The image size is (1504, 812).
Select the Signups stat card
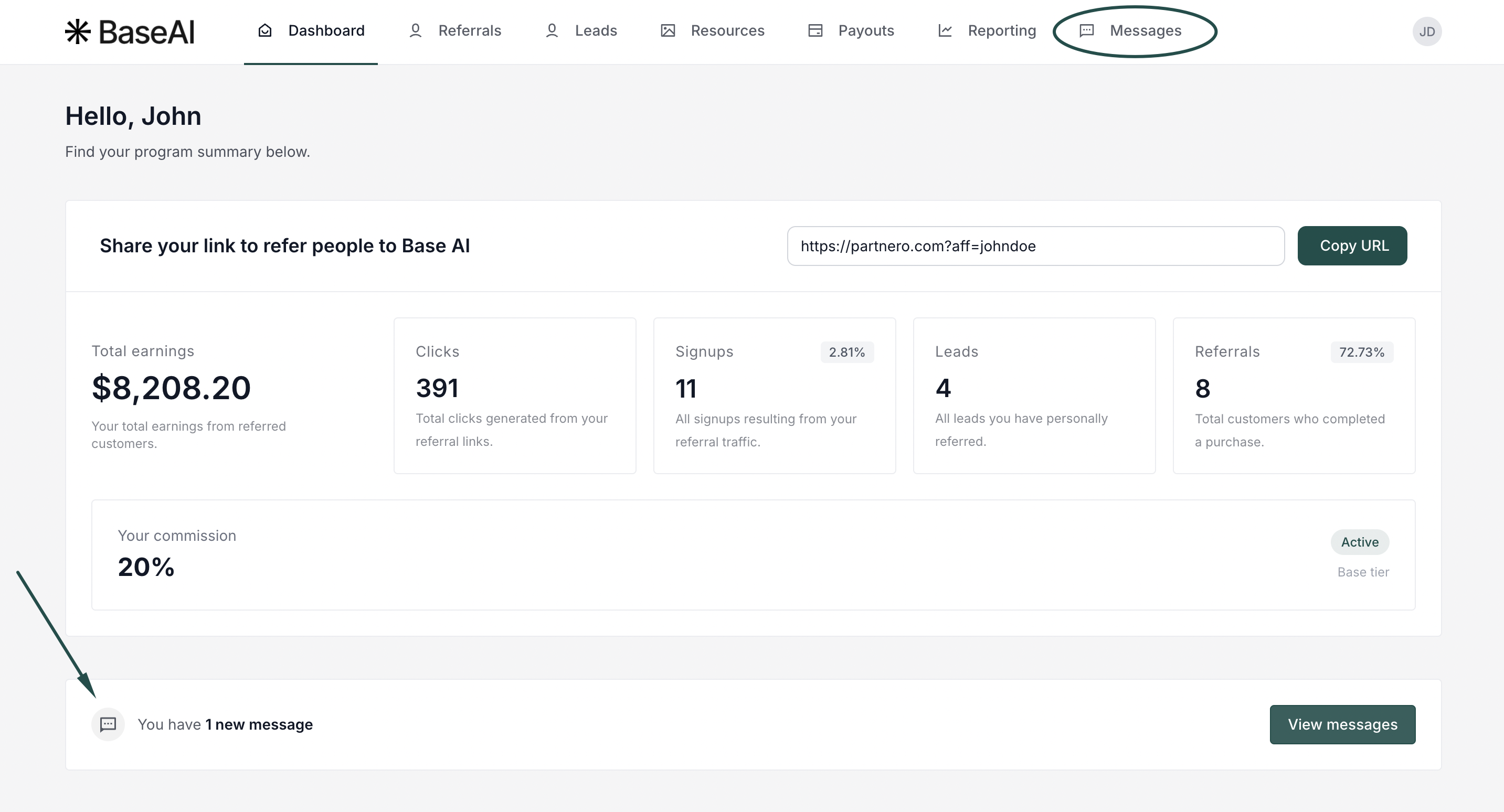pos(774,395)
